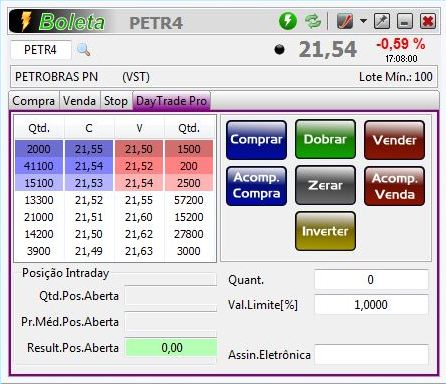Click the yellow Inverter button
Screen dimensions: 446x384
click(x=325, y=231)
